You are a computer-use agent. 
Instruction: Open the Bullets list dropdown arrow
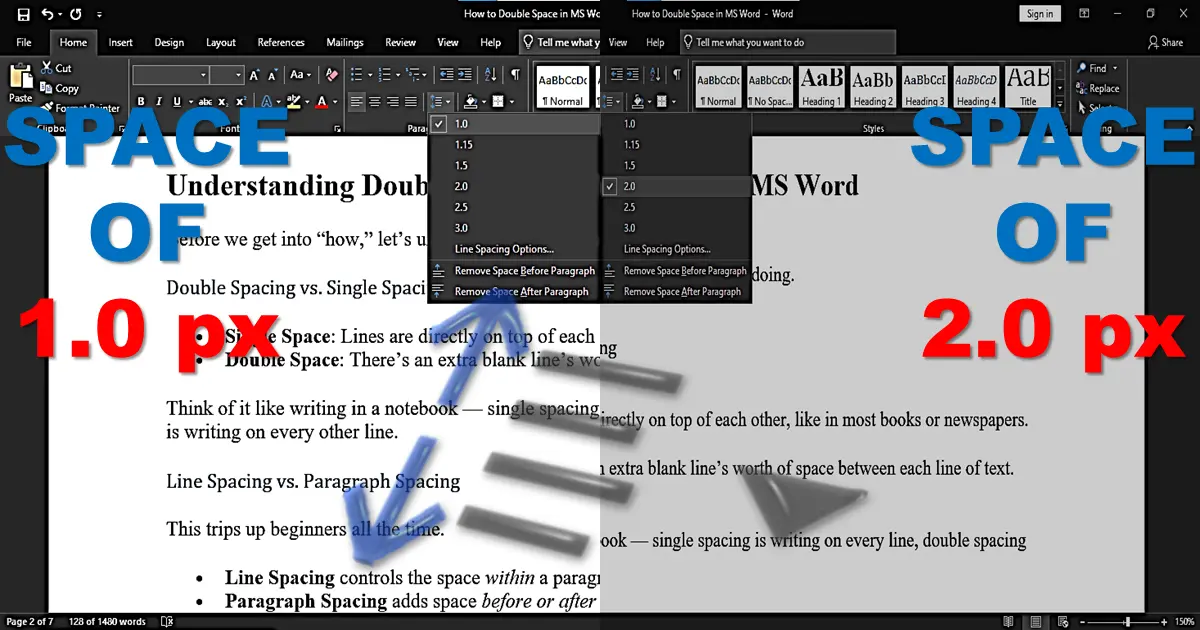tap(370, 74)
